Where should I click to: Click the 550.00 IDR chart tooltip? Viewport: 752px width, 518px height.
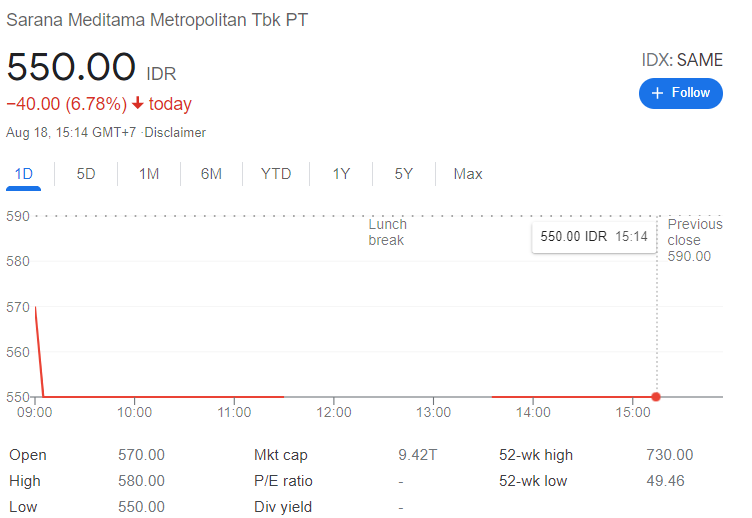(594, 237)
